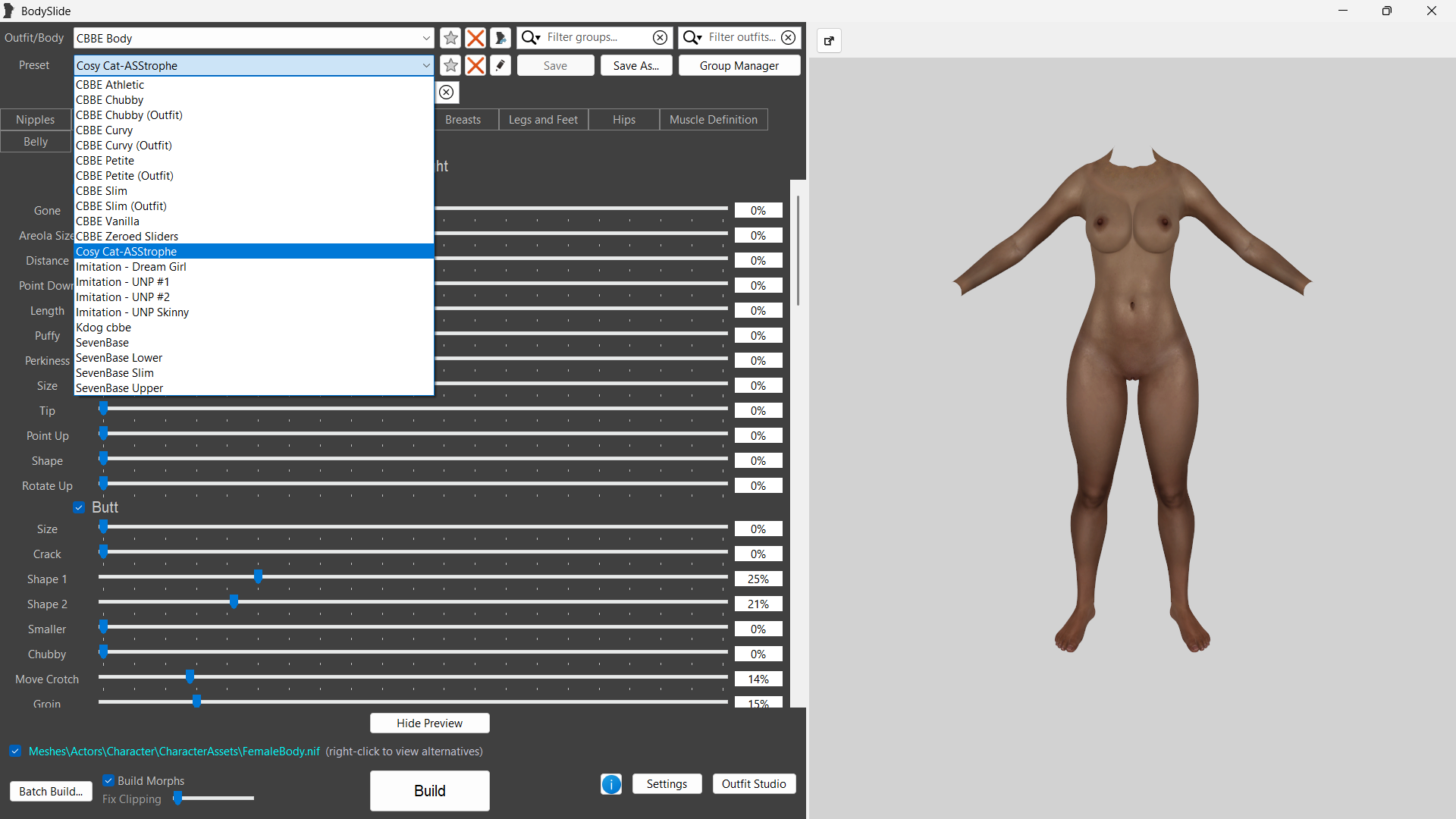Collapse the Preset dropdown arrow
The image size is (1456, 819).
[426, 65]
